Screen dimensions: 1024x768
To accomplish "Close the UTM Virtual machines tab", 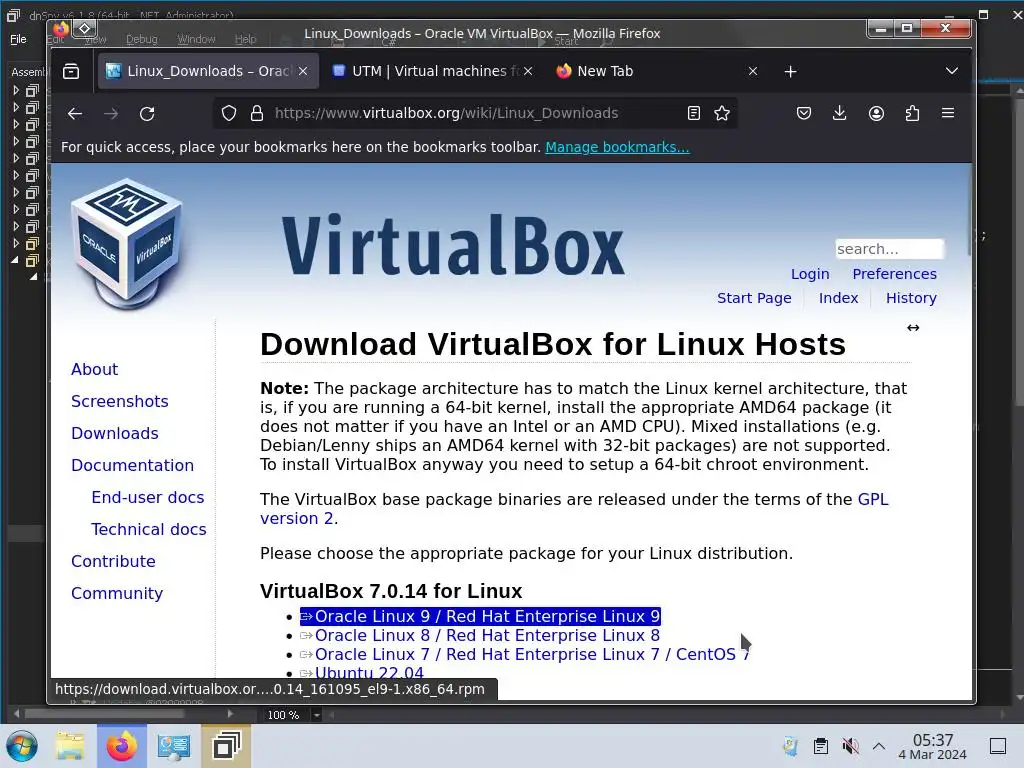I will [x=528, y=71].
